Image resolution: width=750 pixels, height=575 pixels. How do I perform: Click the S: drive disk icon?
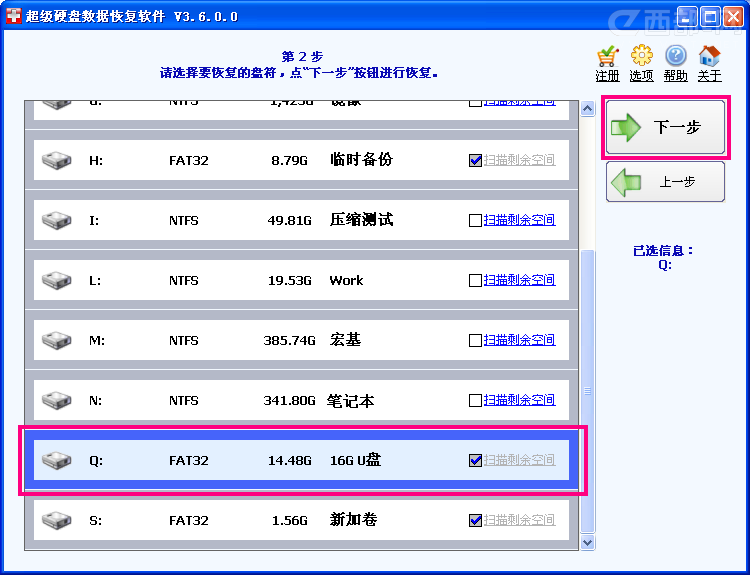click(x=56, y=520)
